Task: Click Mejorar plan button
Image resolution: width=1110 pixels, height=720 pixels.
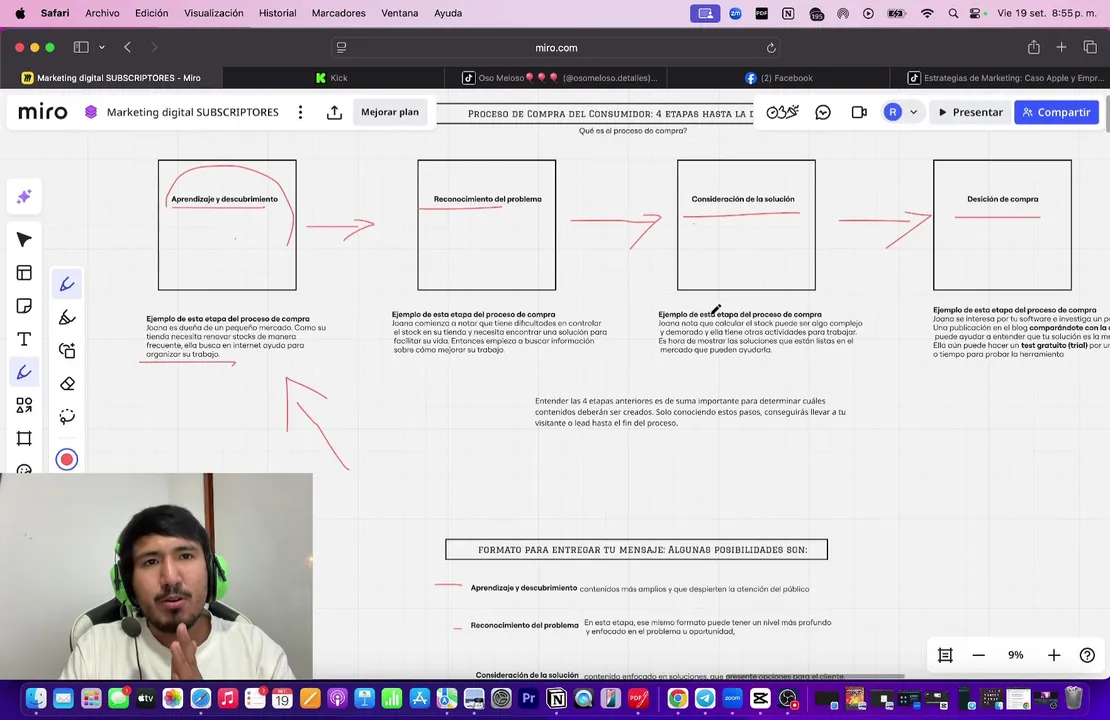Action: coord(389,112)
